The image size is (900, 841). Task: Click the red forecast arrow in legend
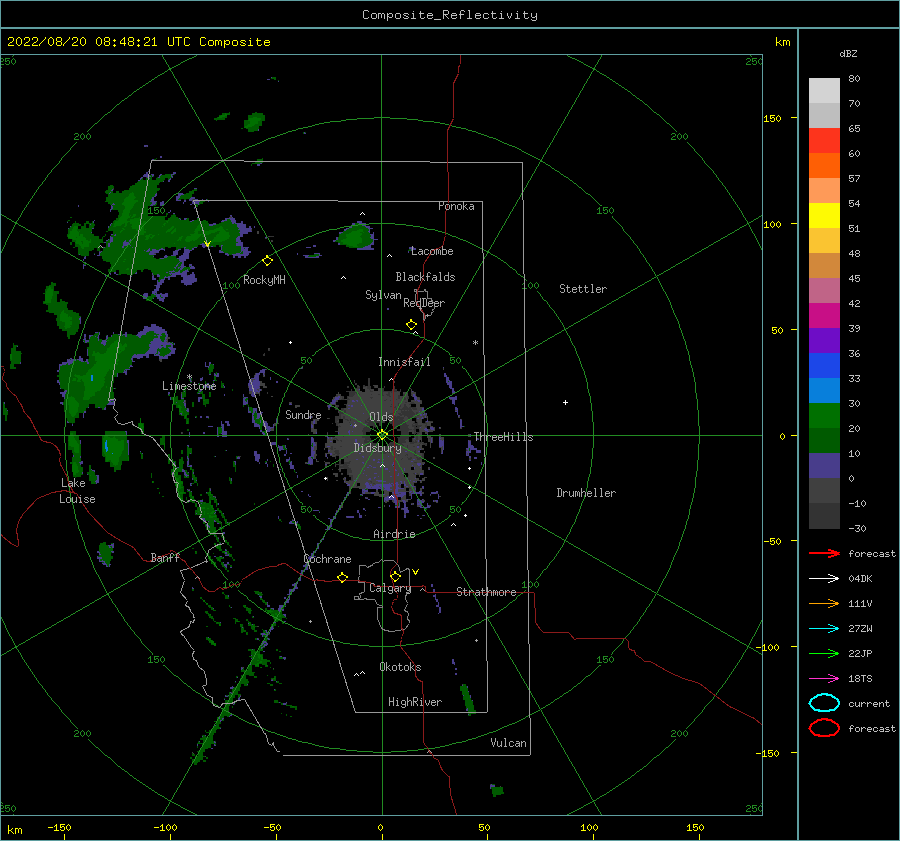pyautogui.click(x=824, y=553)
